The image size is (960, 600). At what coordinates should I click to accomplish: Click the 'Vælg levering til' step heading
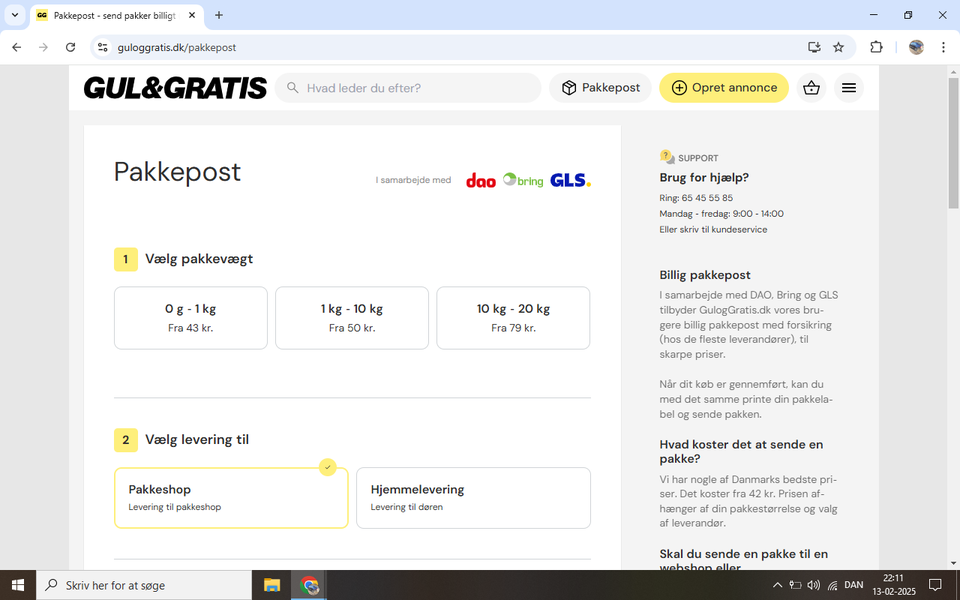pyautogui.click(x=197, y=440)
